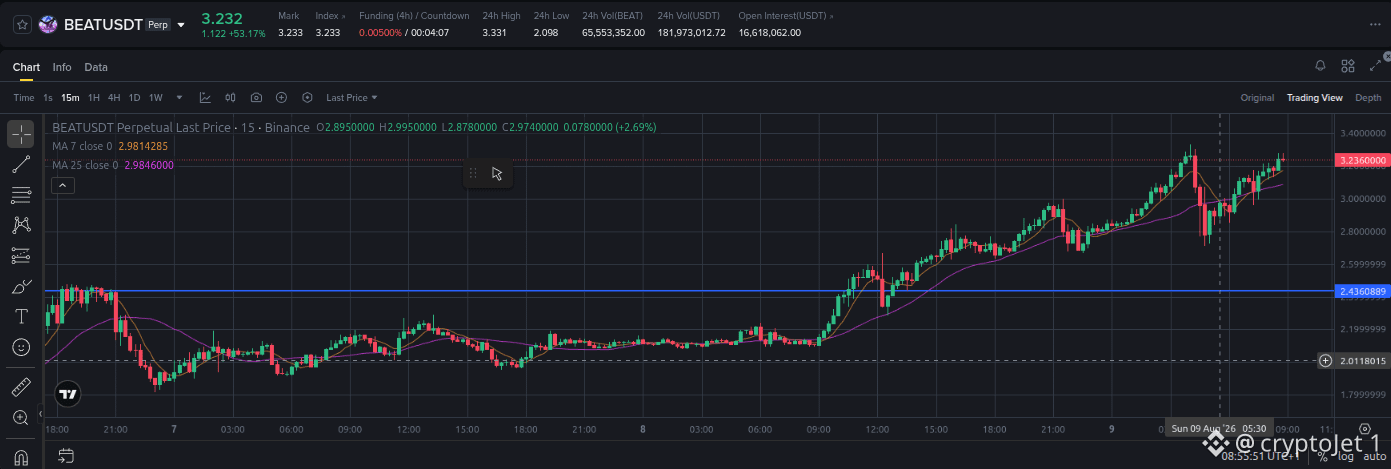Viewport: 1391px width, 469px height.
Task: Open the BEATUSDT pair selector dropdown
Action: [x=181, y=24]
